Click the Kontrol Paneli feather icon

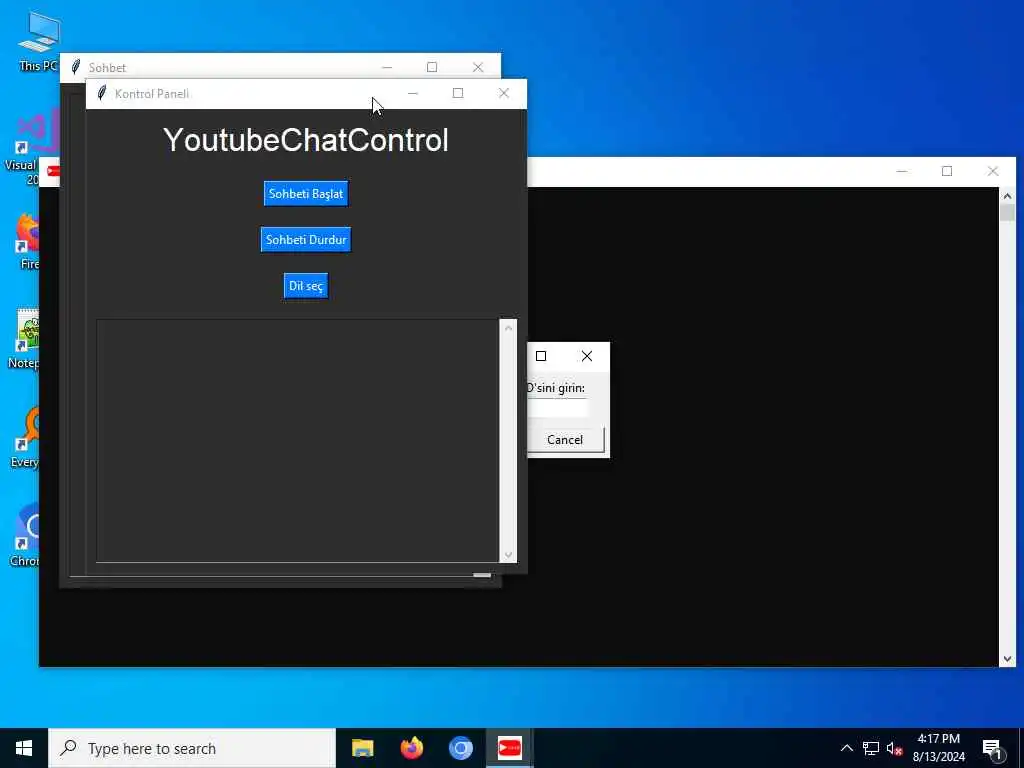point(101,93)
